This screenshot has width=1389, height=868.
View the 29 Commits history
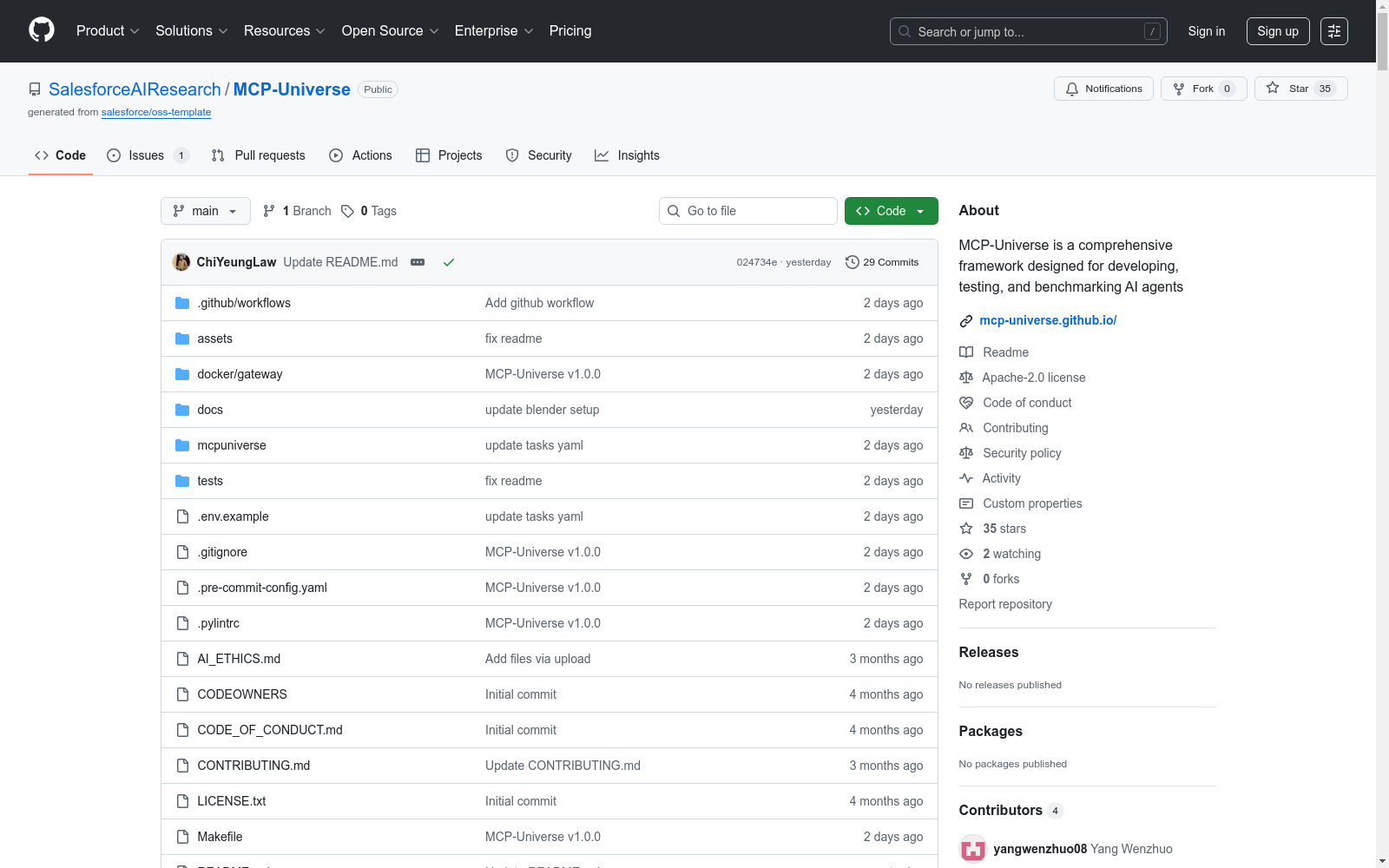[882, 262]
